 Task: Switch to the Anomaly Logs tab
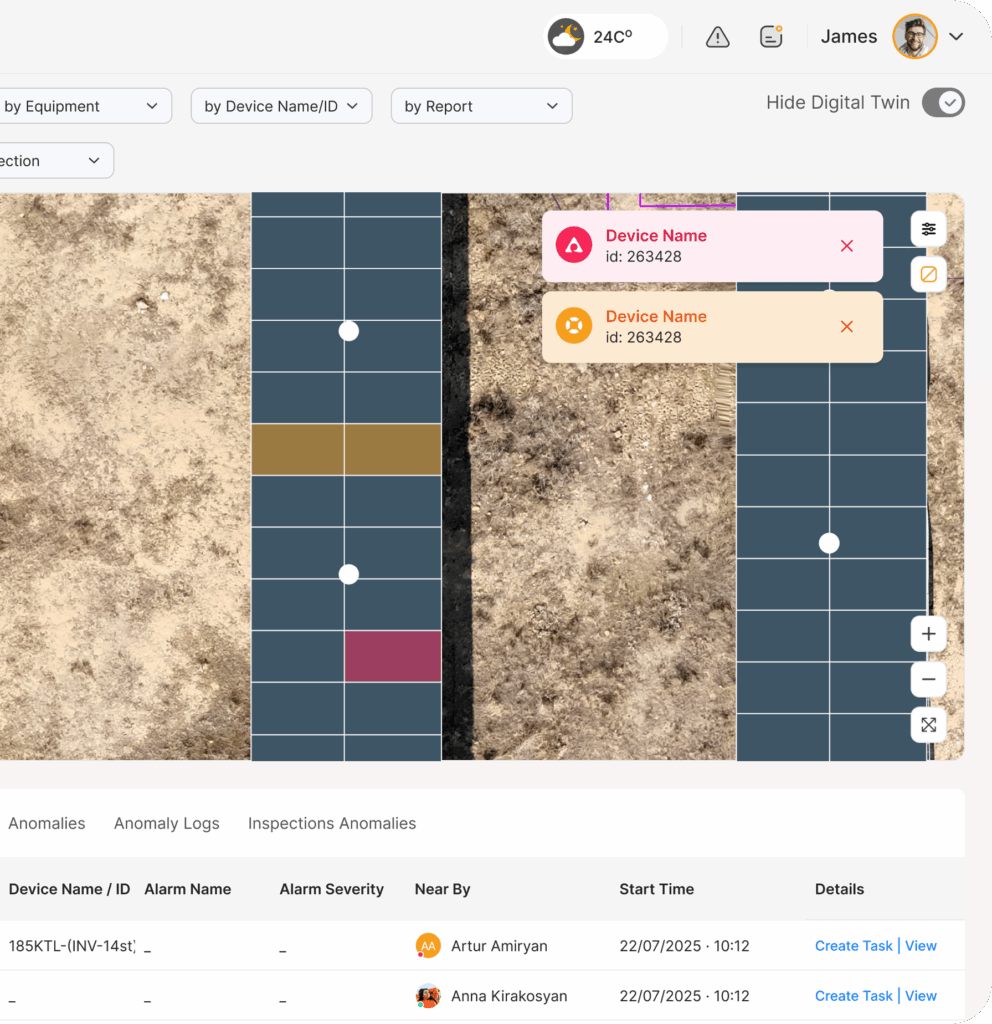[166, 824]
